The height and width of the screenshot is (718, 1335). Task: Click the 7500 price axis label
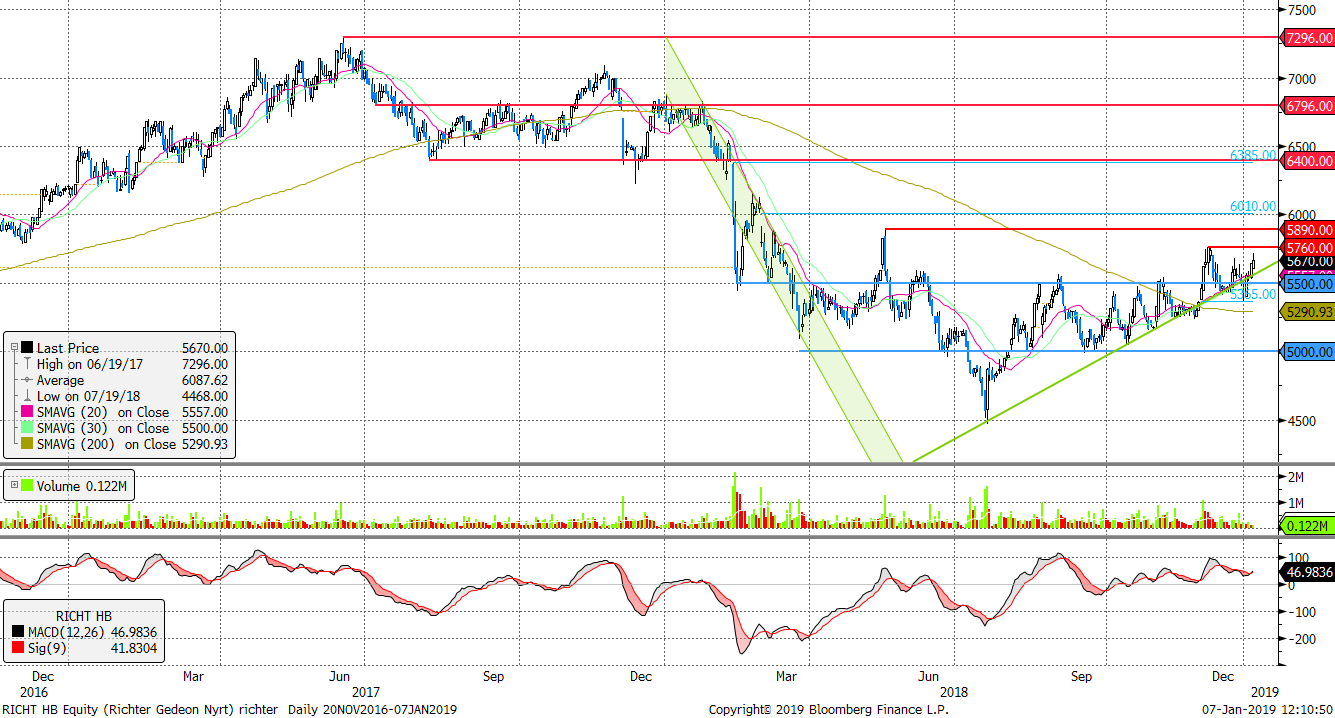(1302, 10)
